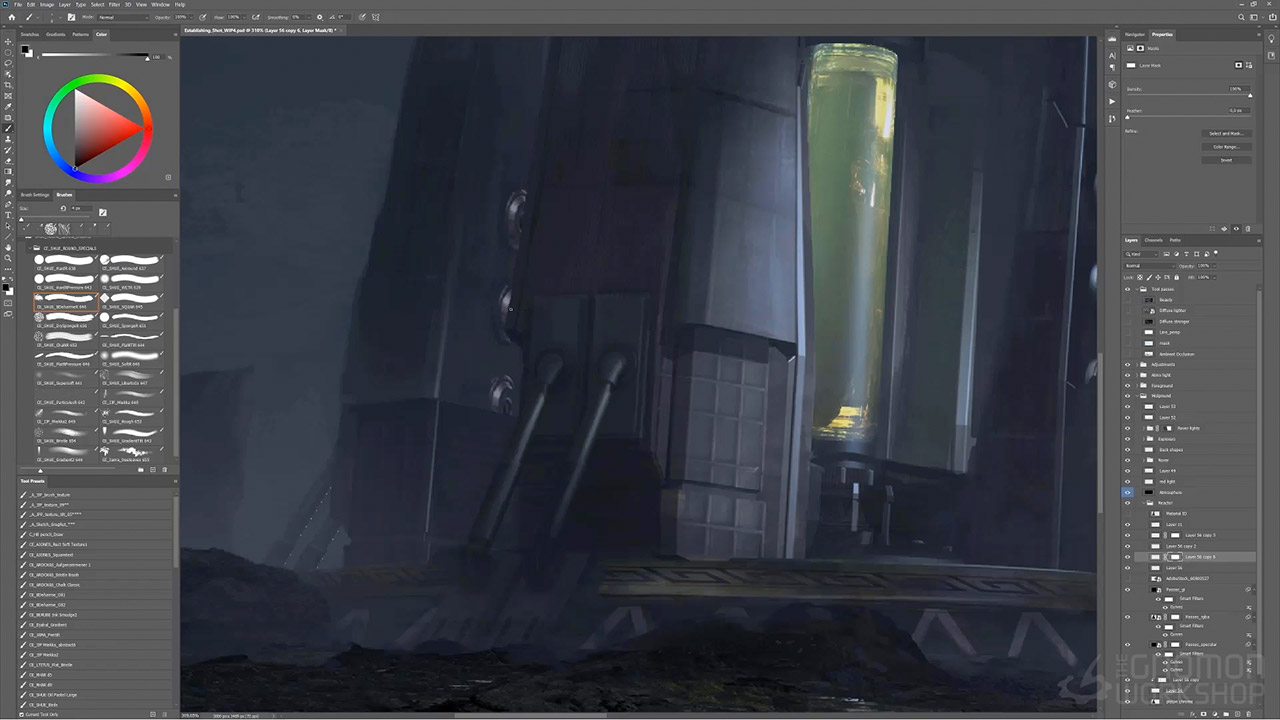Hide the Adjustments group
1280x720 pixels.
(x=1127, y=364)
